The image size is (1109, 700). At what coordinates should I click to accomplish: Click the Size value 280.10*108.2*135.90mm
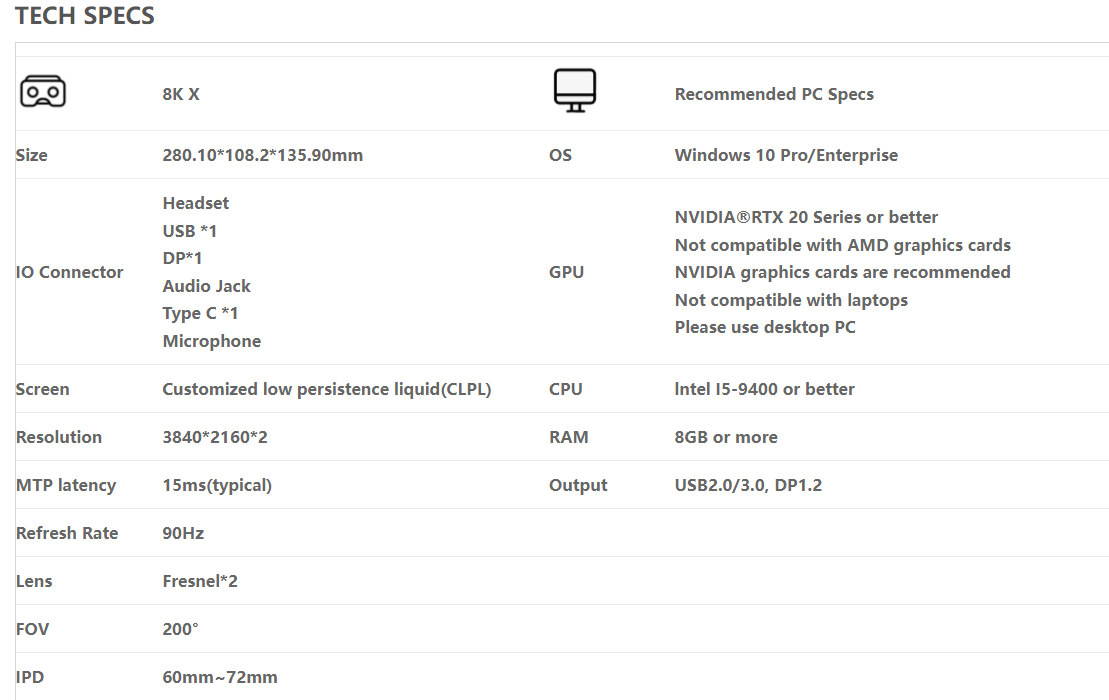[x=262, y=155]
